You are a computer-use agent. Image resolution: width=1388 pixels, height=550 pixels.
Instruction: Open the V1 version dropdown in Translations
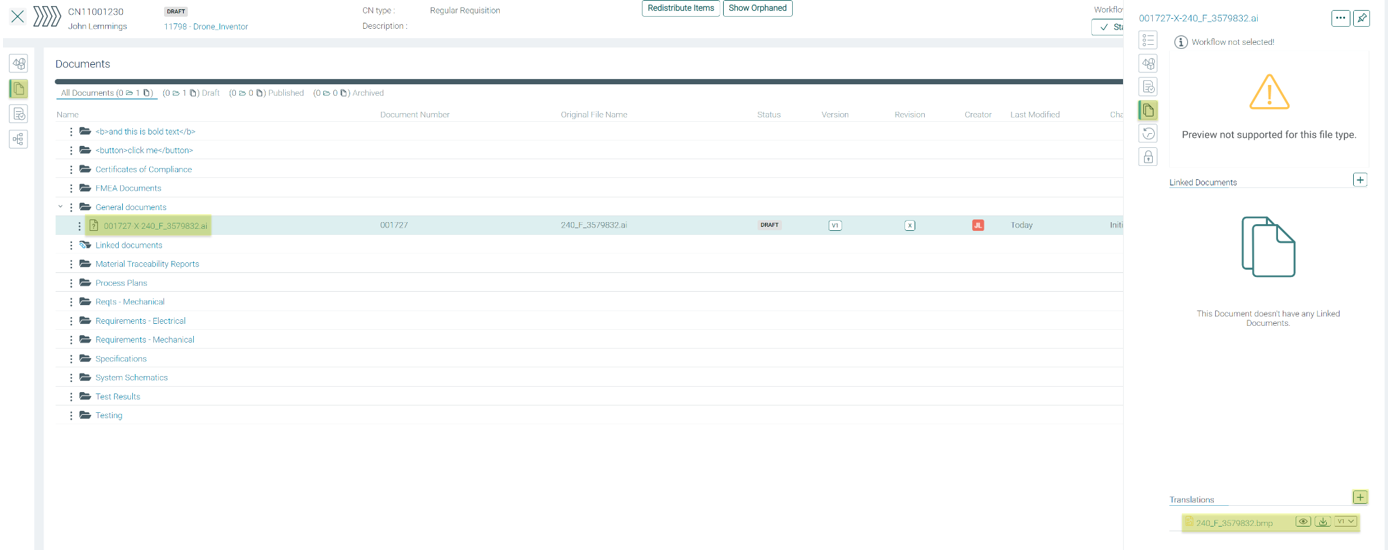point(1346,522)
